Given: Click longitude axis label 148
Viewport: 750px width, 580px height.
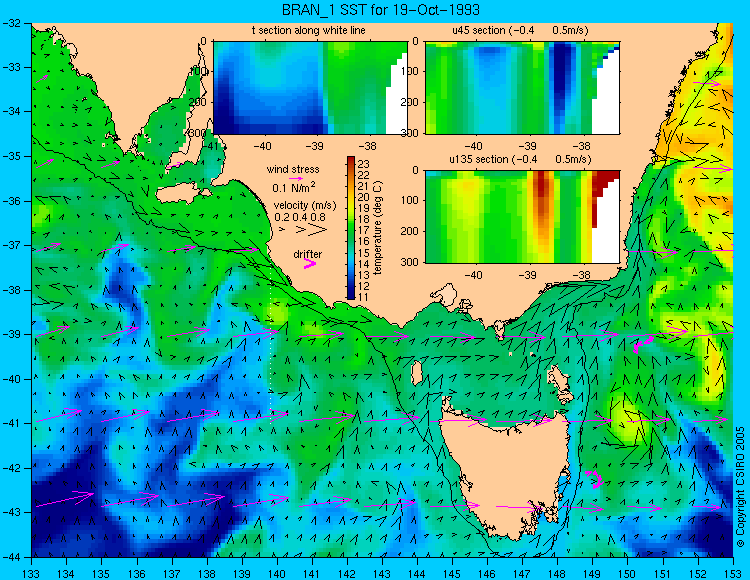Looking at the screenshot, I should (x=558, y=572).
